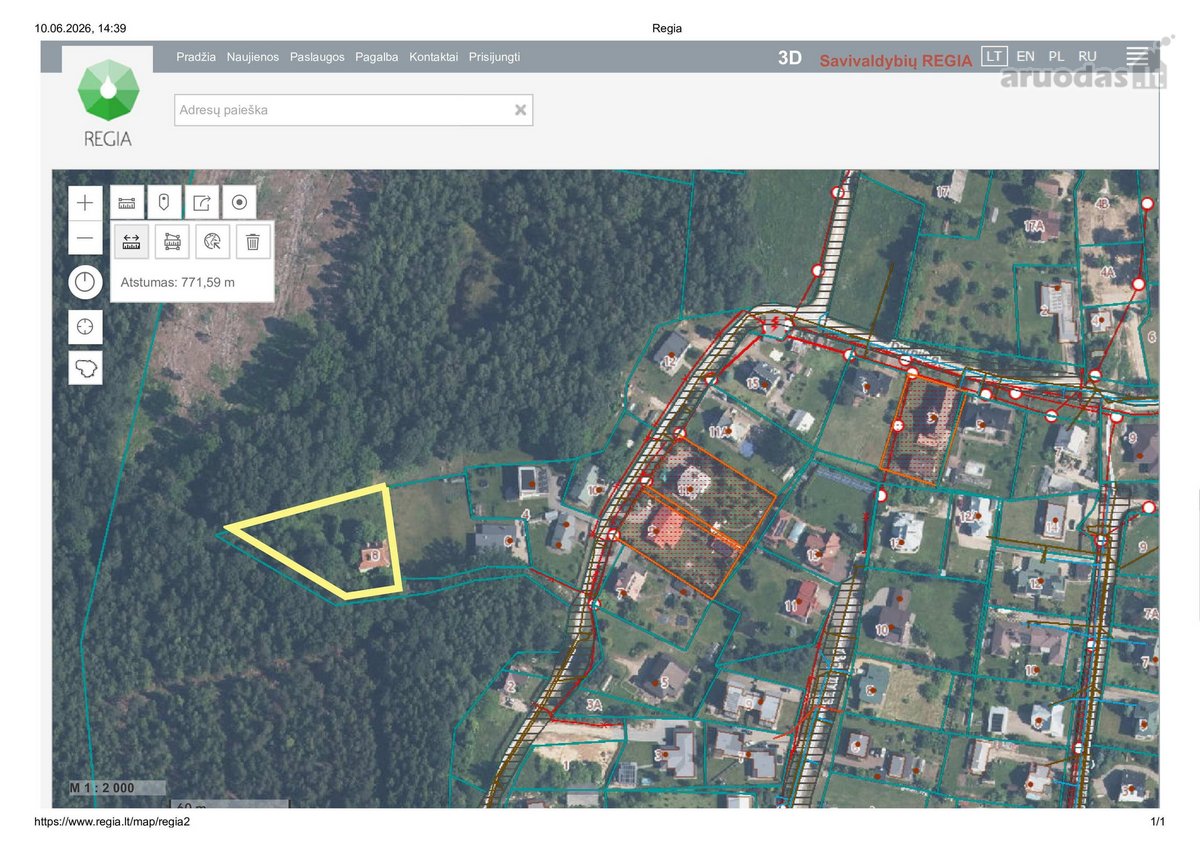Select the place marker pin tool
Viewport: 1200px width, 848px height.
pyautogui.click(x=164, y=203)
